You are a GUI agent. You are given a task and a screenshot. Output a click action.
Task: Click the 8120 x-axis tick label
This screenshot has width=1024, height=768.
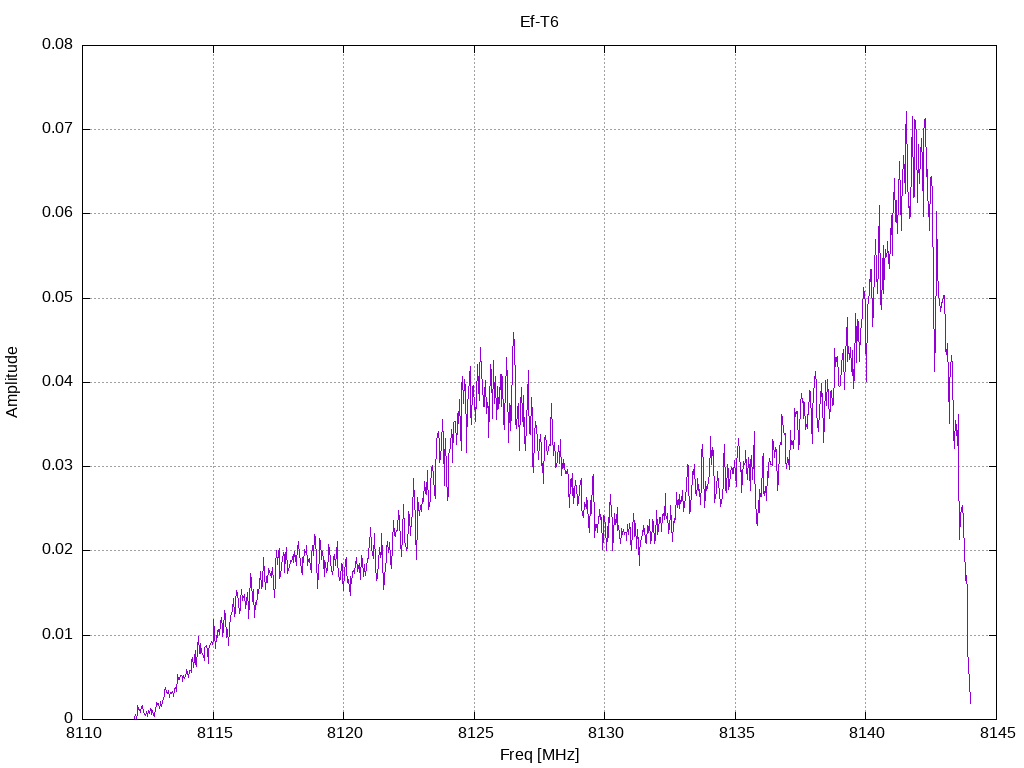tap(343, 734)
